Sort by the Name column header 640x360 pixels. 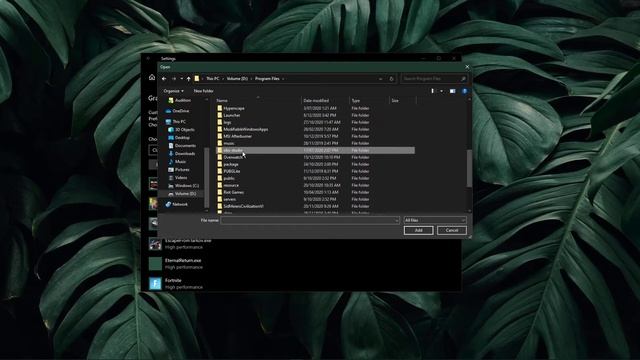[x=258, y=100]
